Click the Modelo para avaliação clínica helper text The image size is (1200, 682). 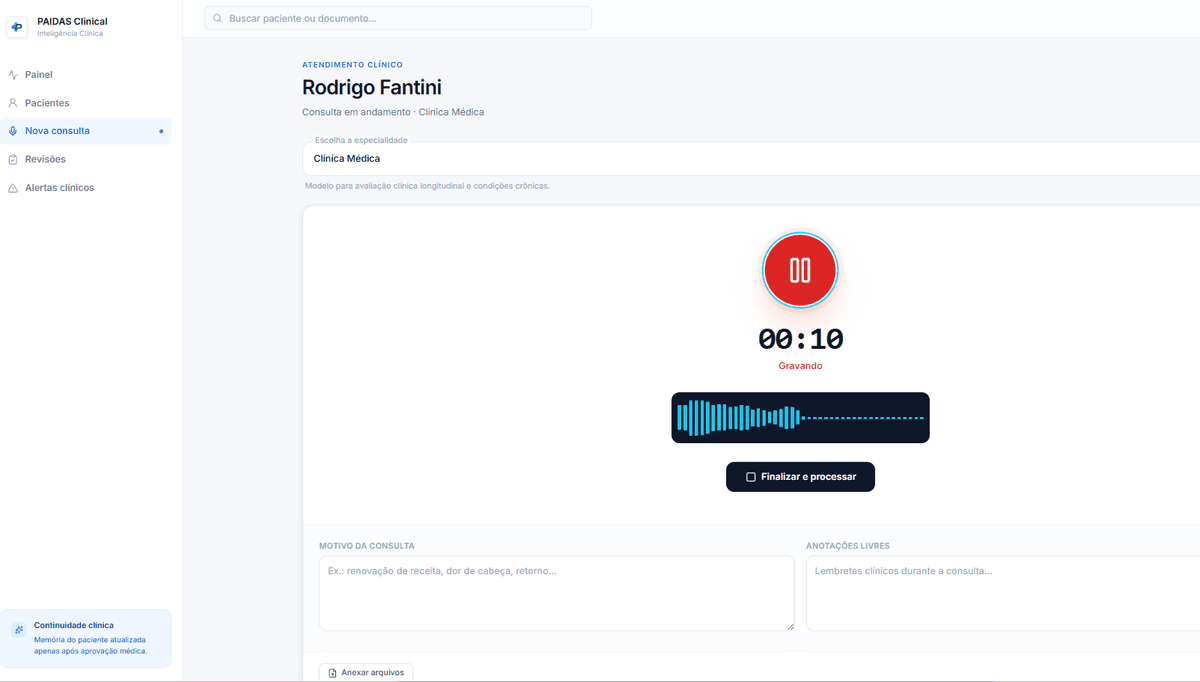coord(427,186)
